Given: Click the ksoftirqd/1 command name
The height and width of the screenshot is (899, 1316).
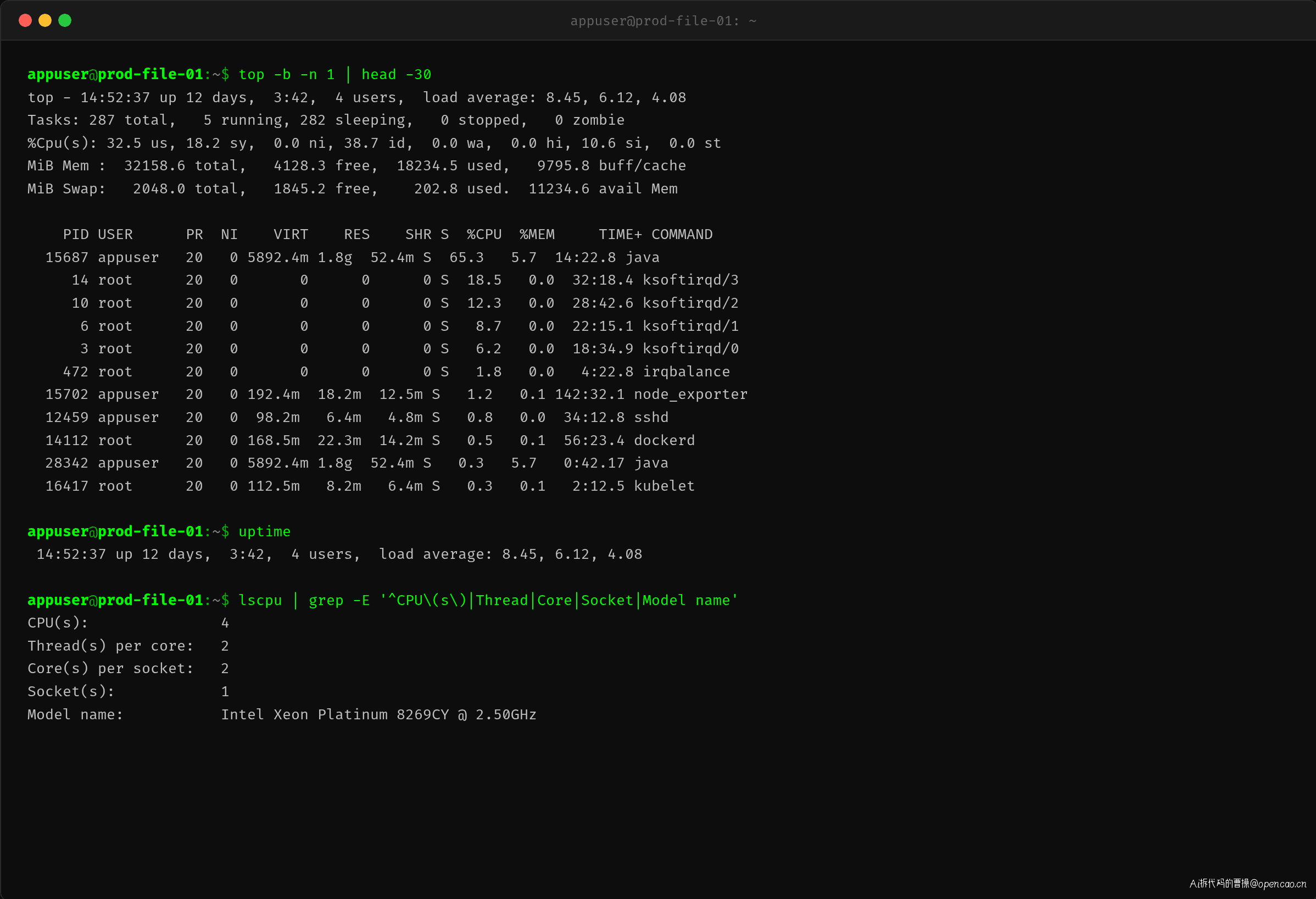Looking at the screenshot, I should click(690, 326).
